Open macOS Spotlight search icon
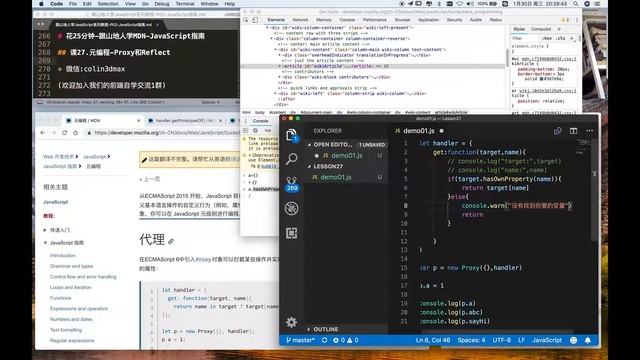 click(576, 4)
